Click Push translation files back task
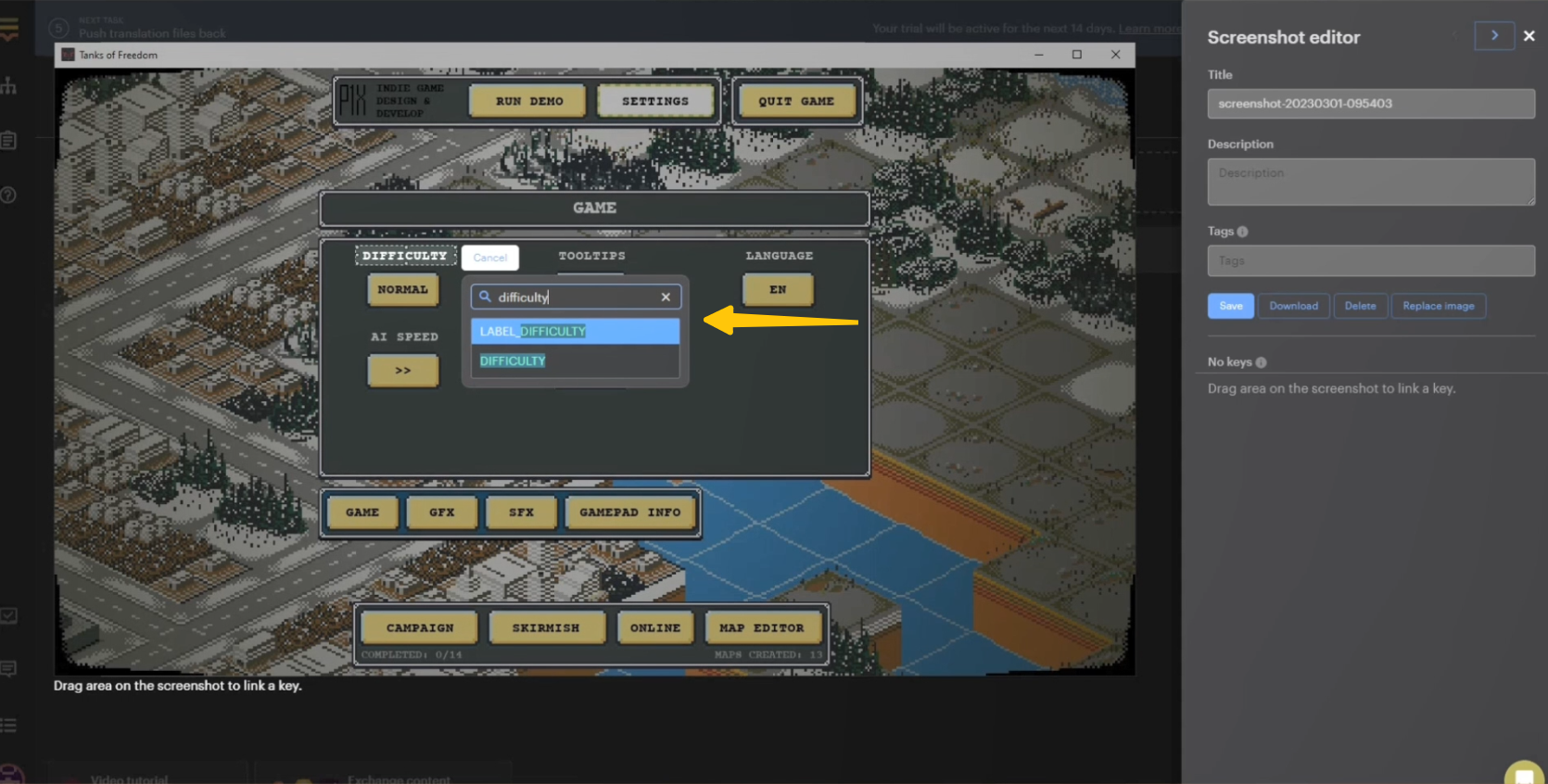The height and width of the screenshot is (784, 1548). tap(152, 33)
